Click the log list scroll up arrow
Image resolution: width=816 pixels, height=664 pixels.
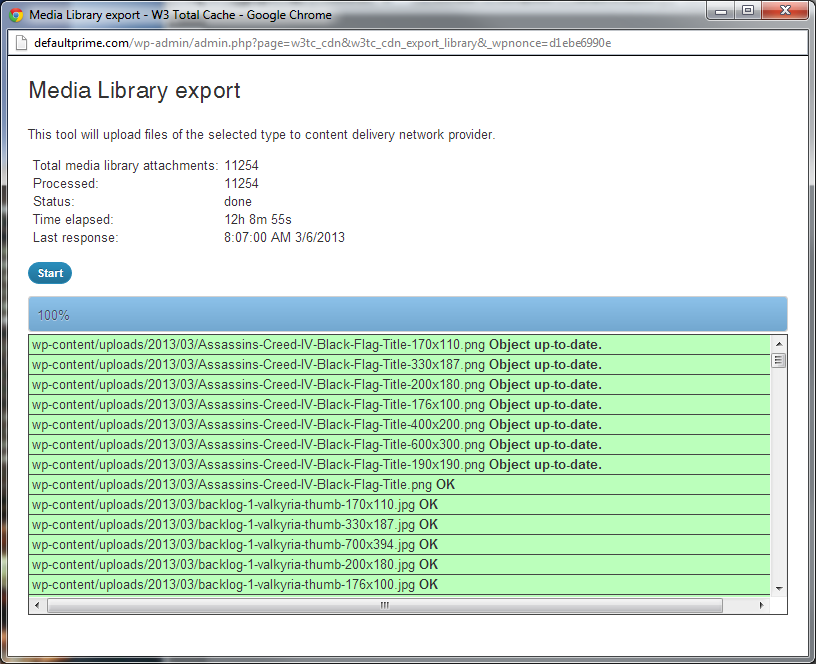click(x=779, y=344)
